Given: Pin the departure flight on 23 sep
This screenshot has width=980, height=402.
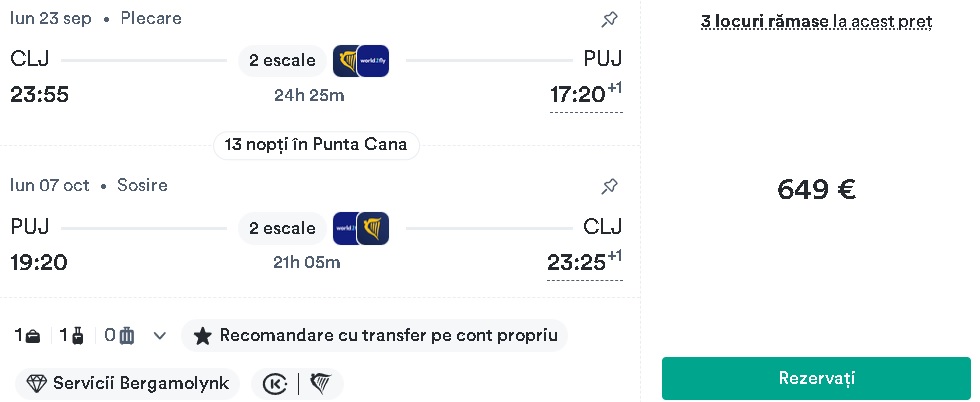Looking at the screenshot, I should [609, 19].
